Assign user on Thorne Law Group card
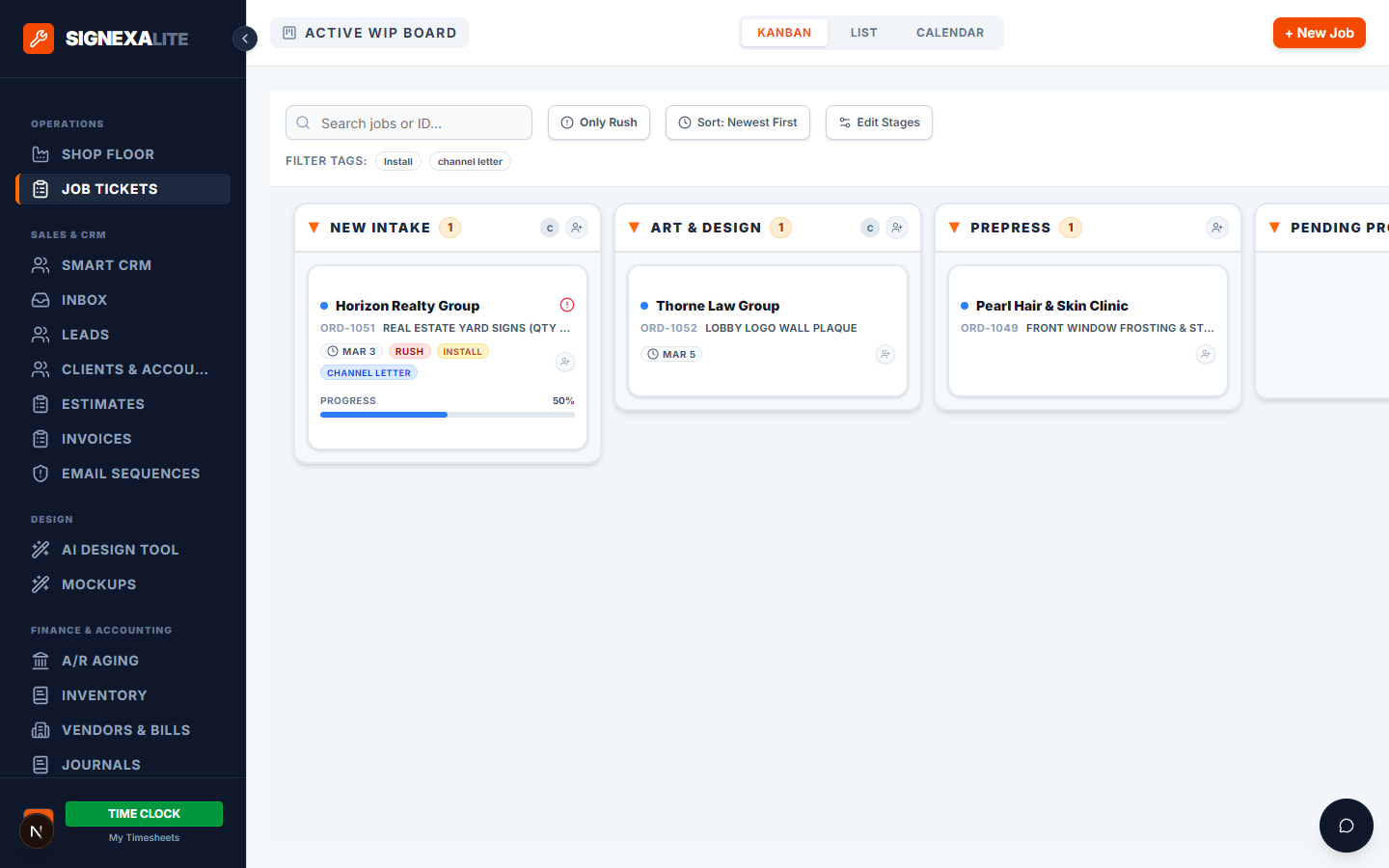The image size is (1389, 868). pos(885,355)
